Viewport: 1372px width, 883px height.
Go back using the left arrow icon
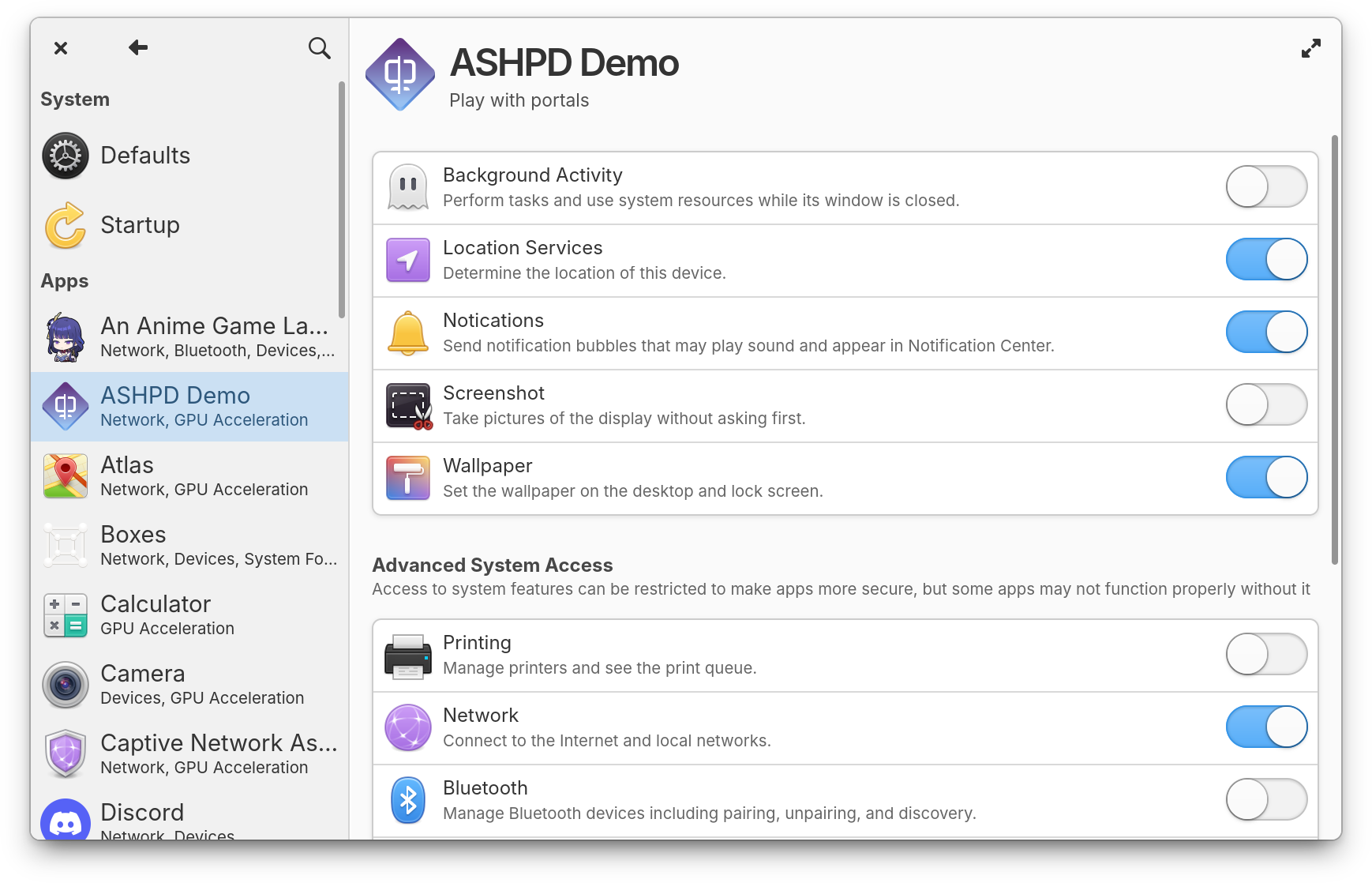(138, 48)
